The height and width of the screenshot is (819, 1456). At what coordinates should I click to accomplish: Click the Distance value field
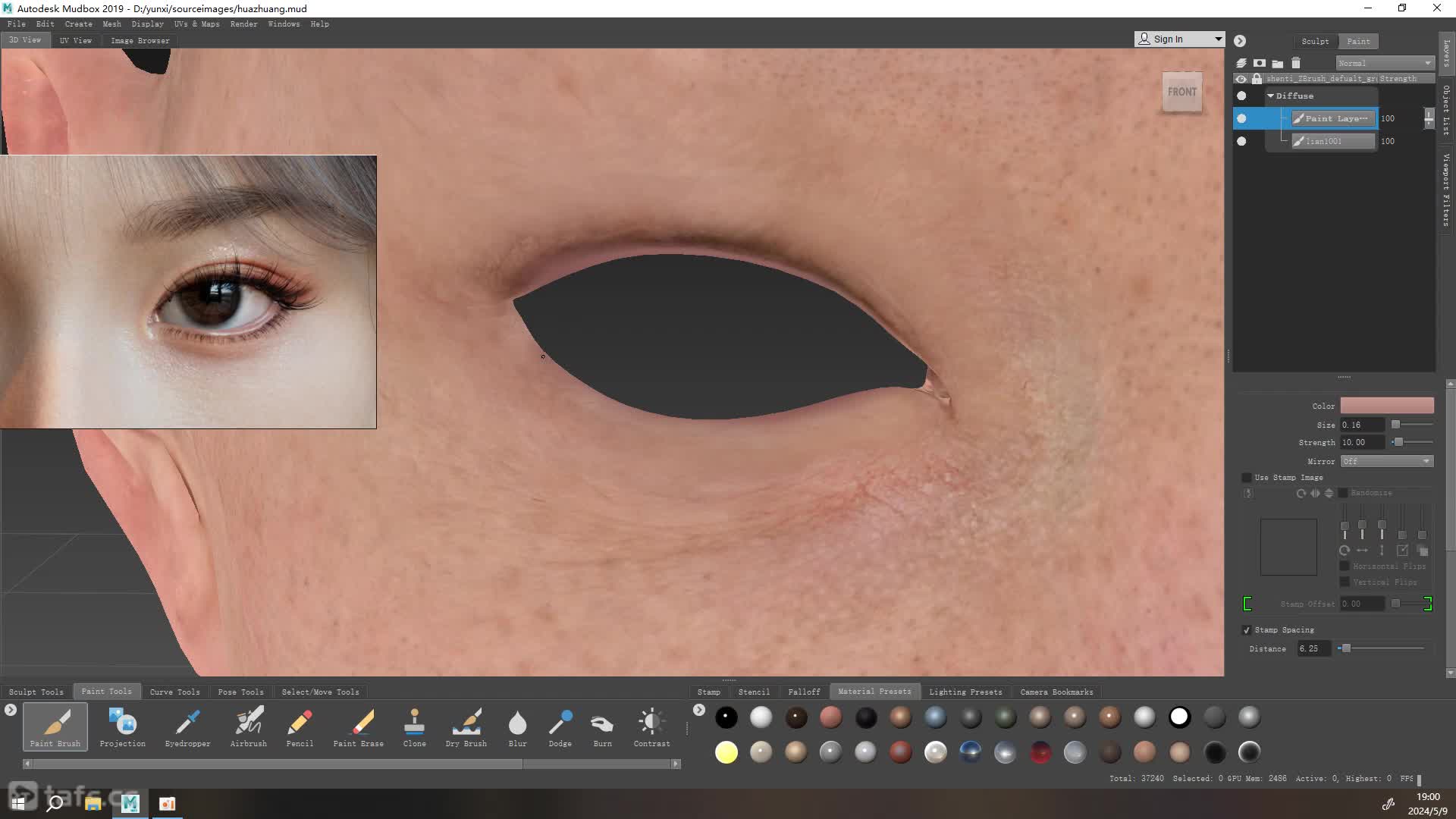[1313, 648]
